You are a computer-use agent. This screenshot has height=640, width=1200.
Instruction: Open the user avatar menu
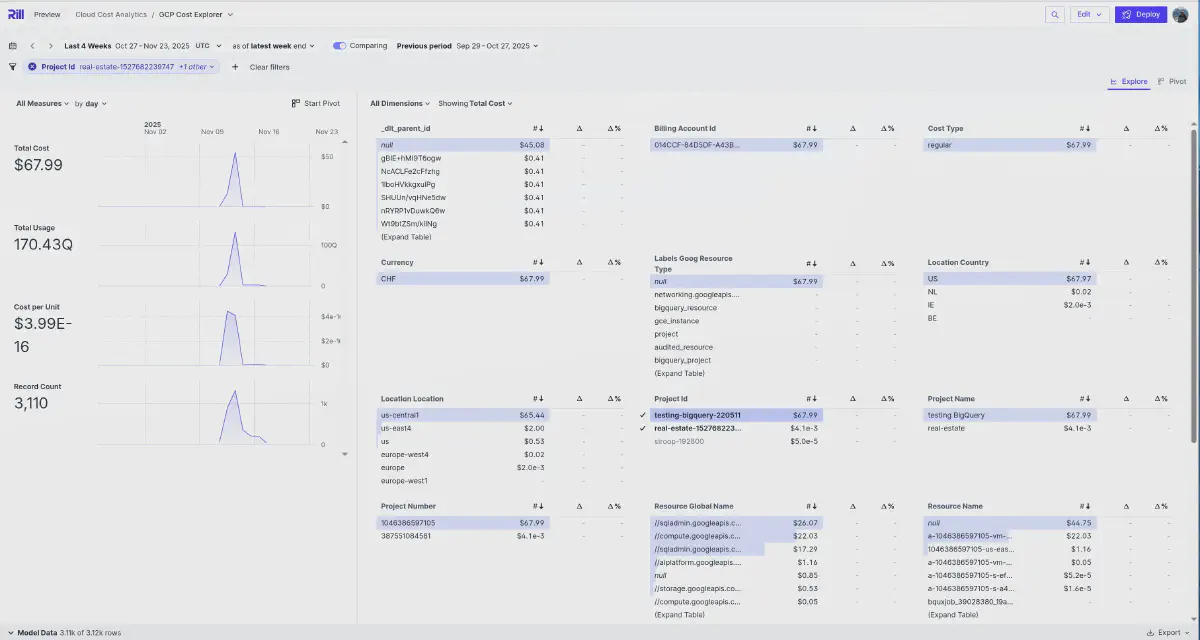(1182, 15)
